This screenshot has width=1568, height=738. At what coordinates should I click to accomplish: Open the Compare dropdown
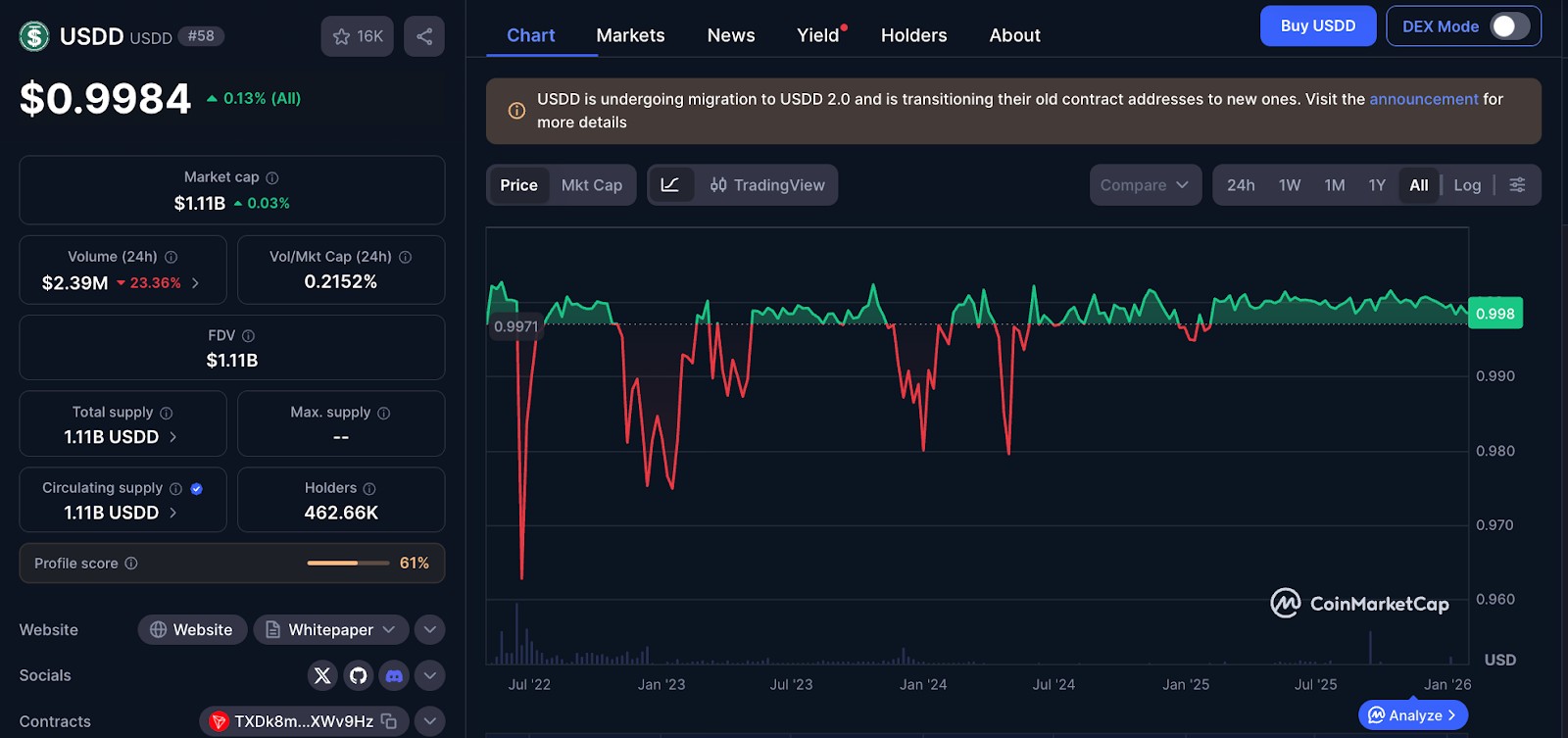[1145, 185]
